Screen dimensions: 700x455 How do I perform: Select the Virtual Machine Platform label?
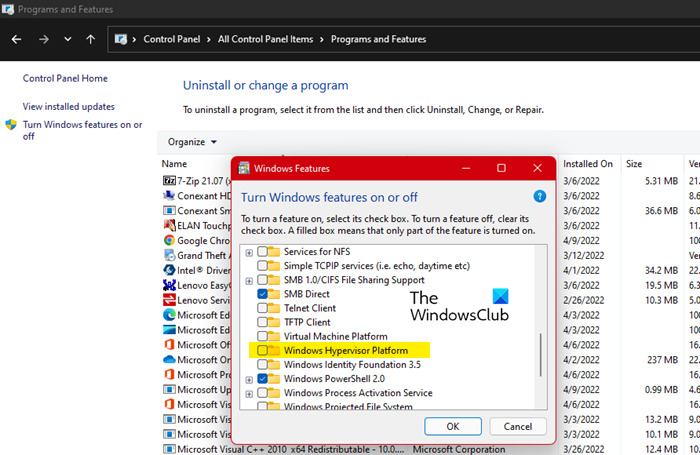click(336, 336)
